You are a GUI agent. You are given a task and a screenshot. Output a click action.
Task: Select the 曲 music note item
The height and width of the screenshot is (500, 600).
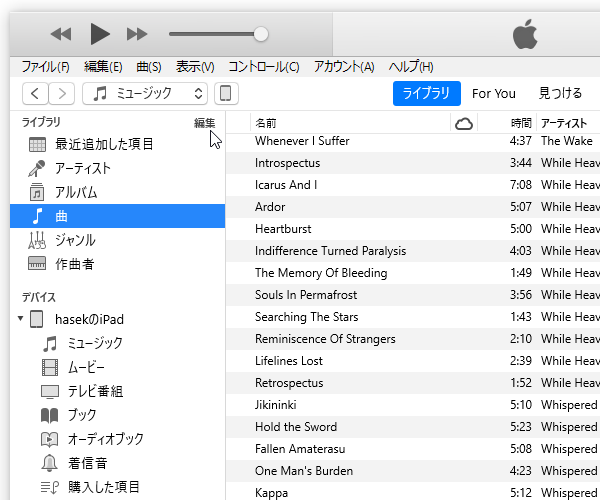117,216
